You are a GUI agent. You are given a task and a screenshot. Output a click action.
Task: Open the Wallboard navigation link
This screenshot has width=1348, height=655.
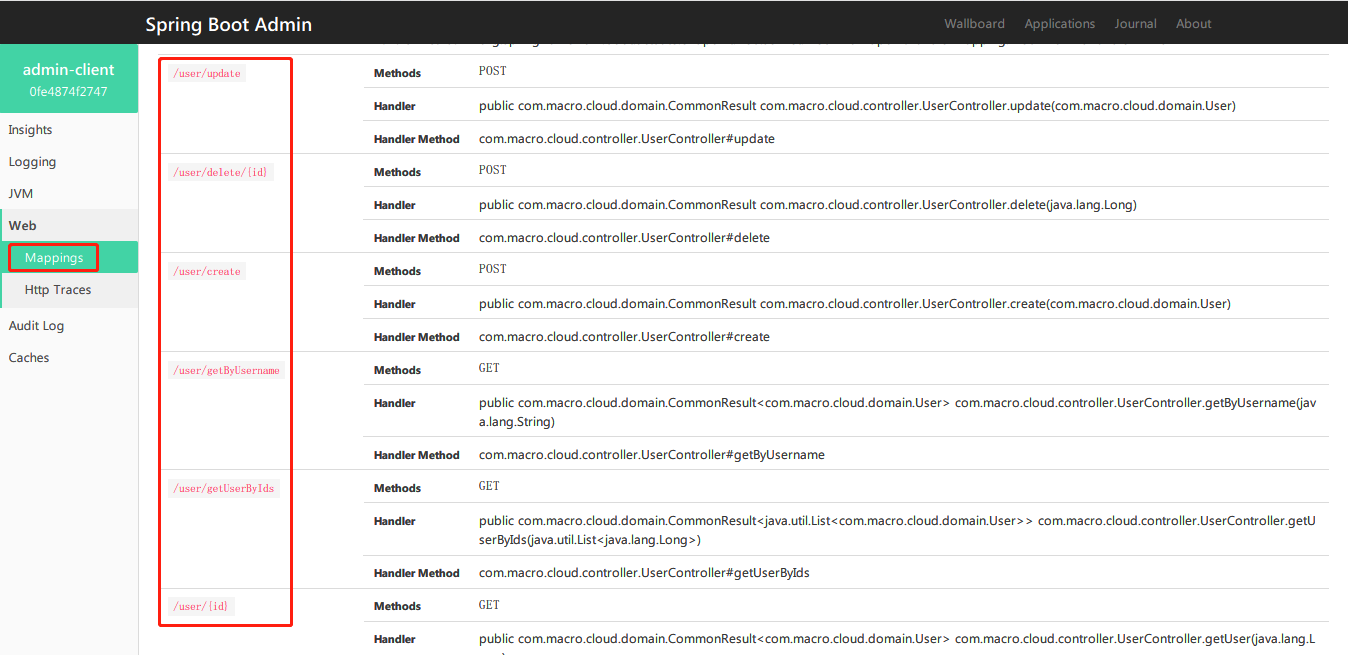click(x=974, y=24)
